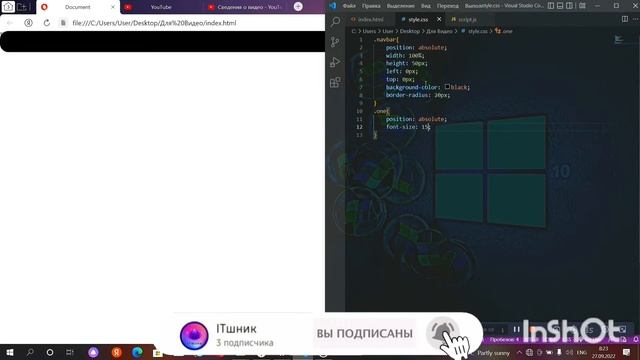Viewport: 640px width, 360px height.
Task: Click the network globe icon in system tray
Action: (529, 352)
